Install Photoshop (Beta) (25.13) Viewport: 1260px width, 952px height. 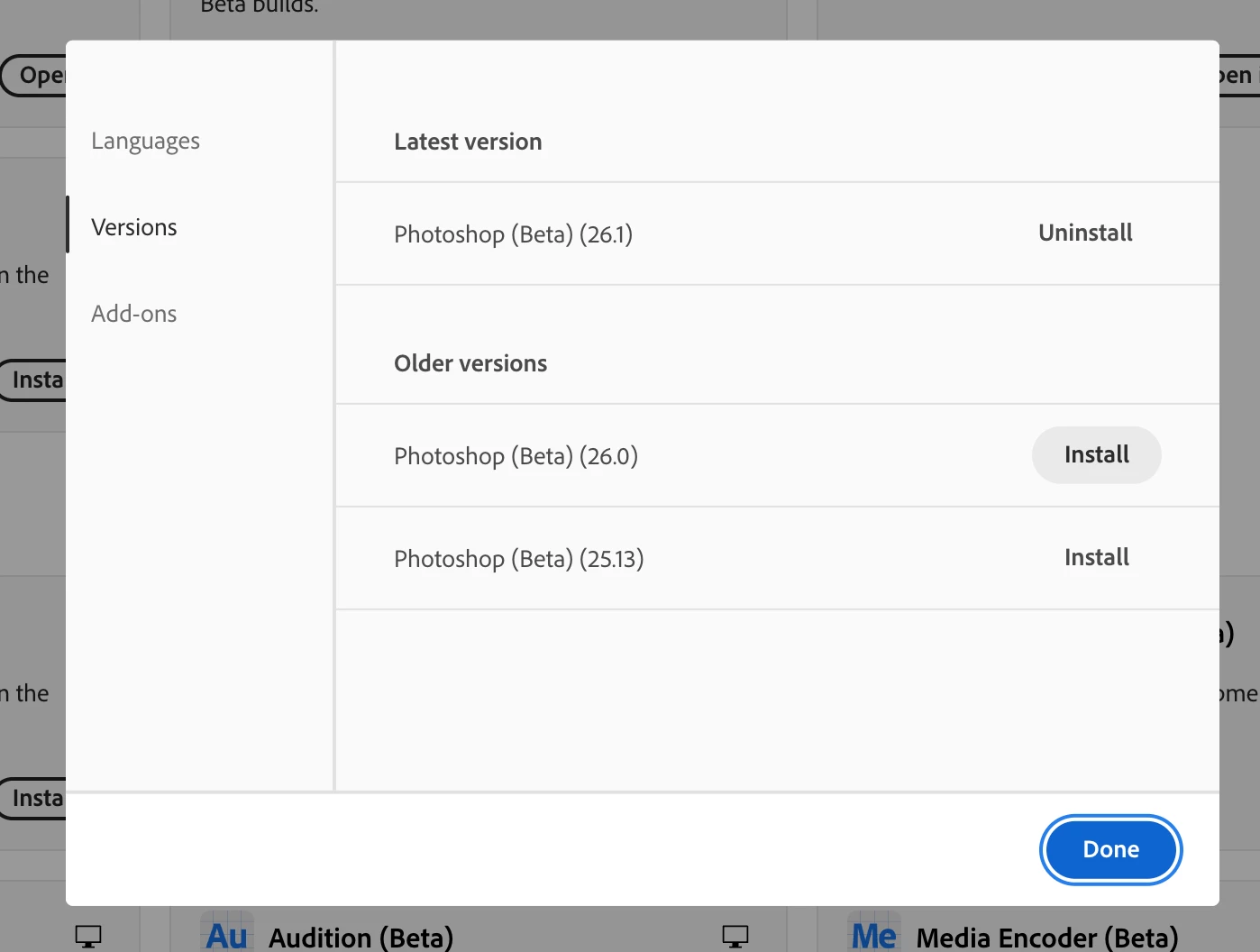pyautogui.click(x=1096, y=557)
